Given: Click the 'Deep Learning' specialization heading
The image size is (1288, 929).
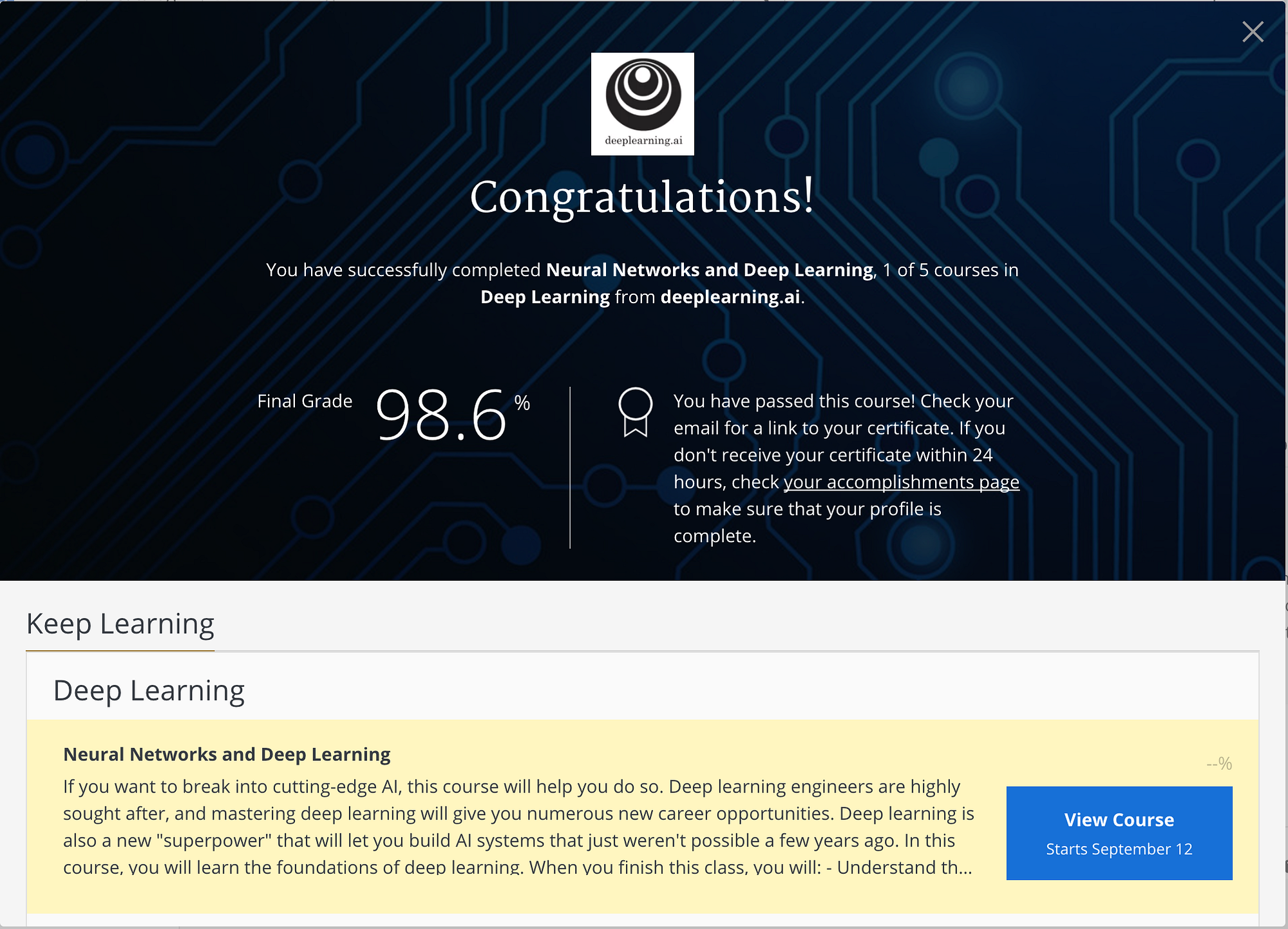Looking at the screenshot, I should 149,690.
